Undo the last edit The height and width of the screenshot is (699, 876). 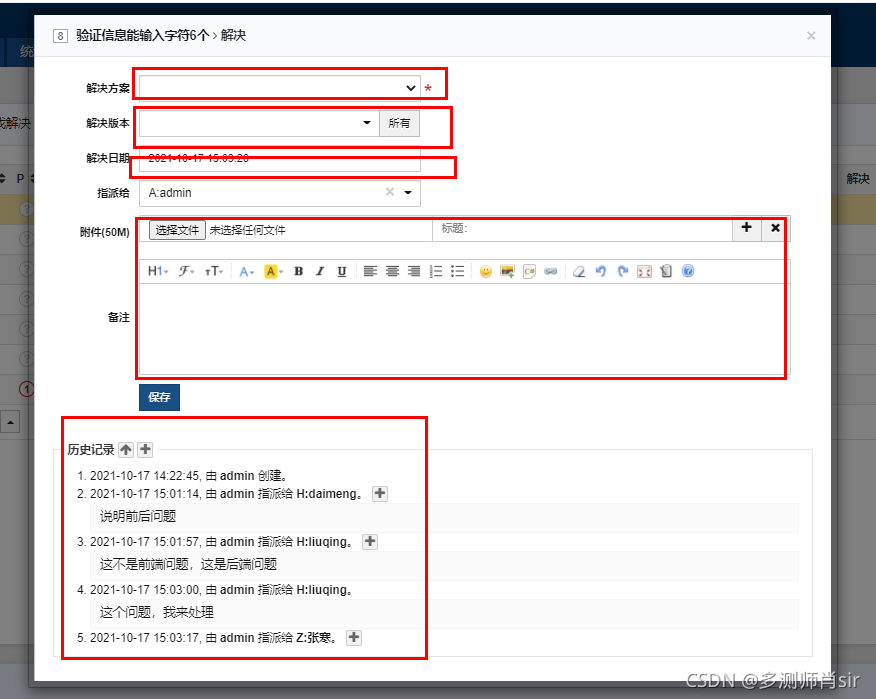(x=601, y=272)
